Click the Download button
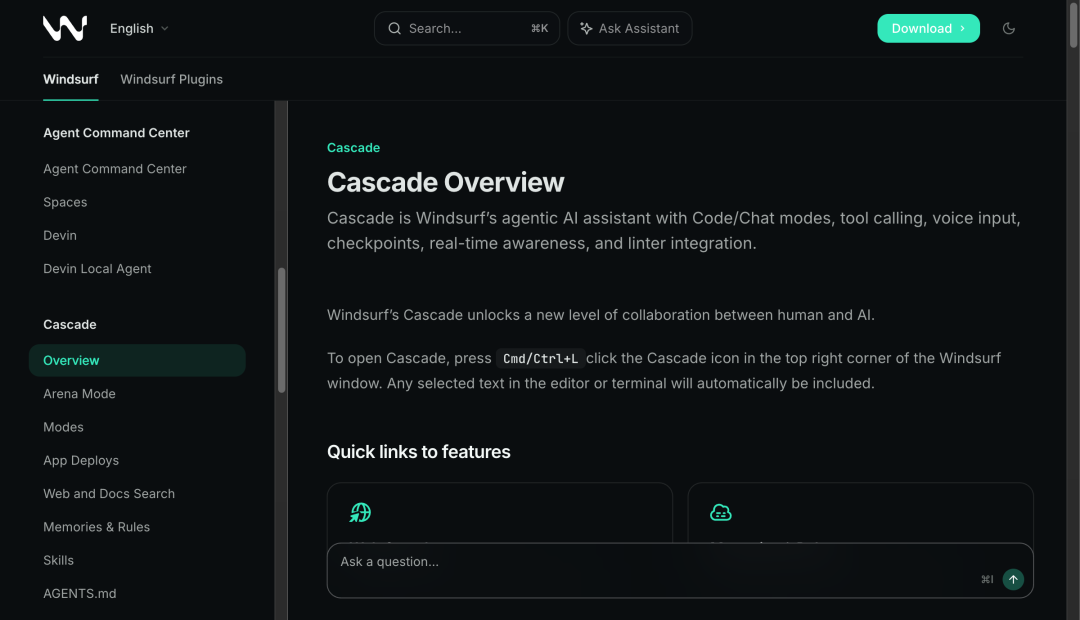The height and width of the screenshot is (620, 1080). click(x=928, y=28)
